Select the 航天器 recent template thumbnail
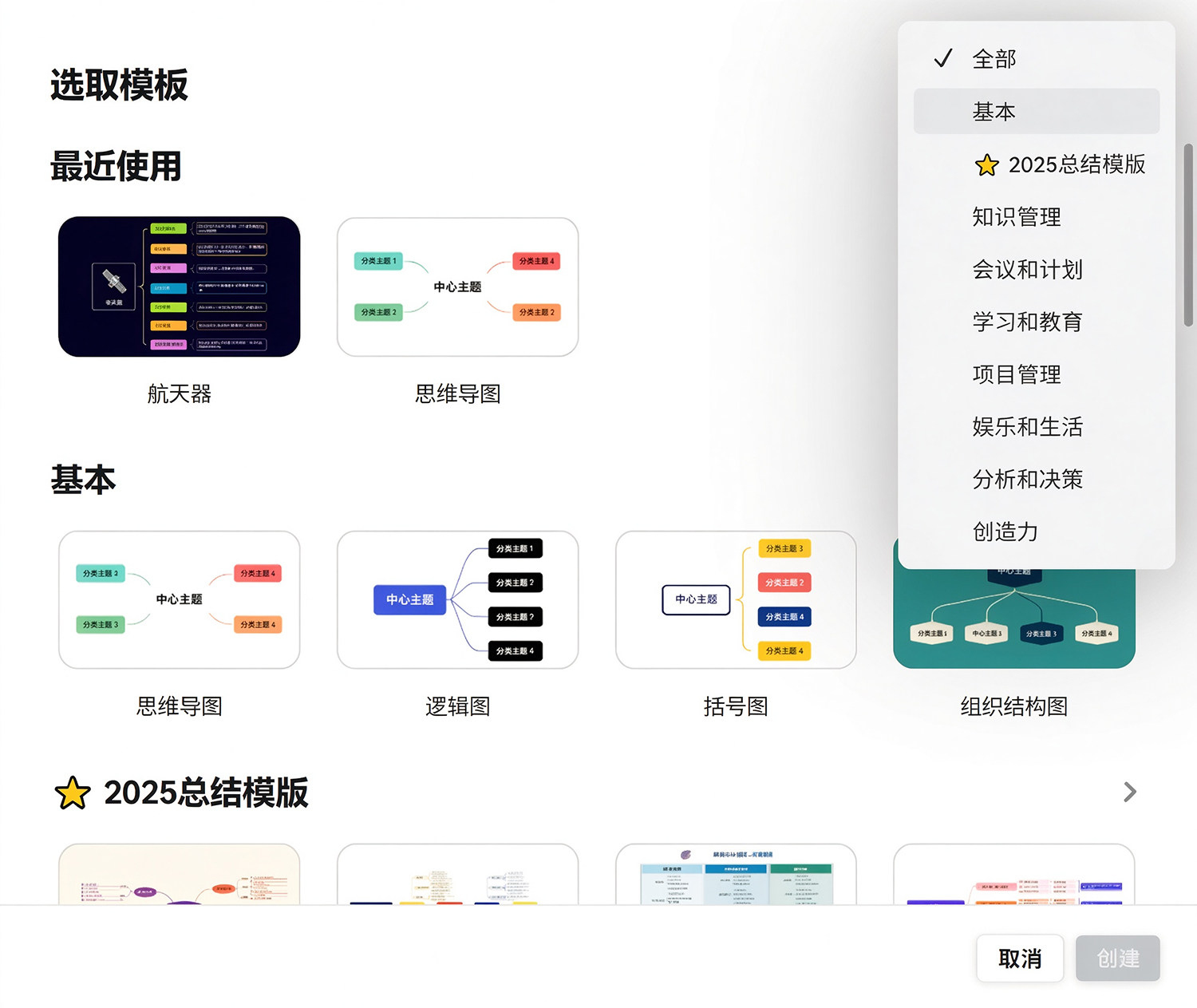1197x1008 pixels. (x=180, y=287)
